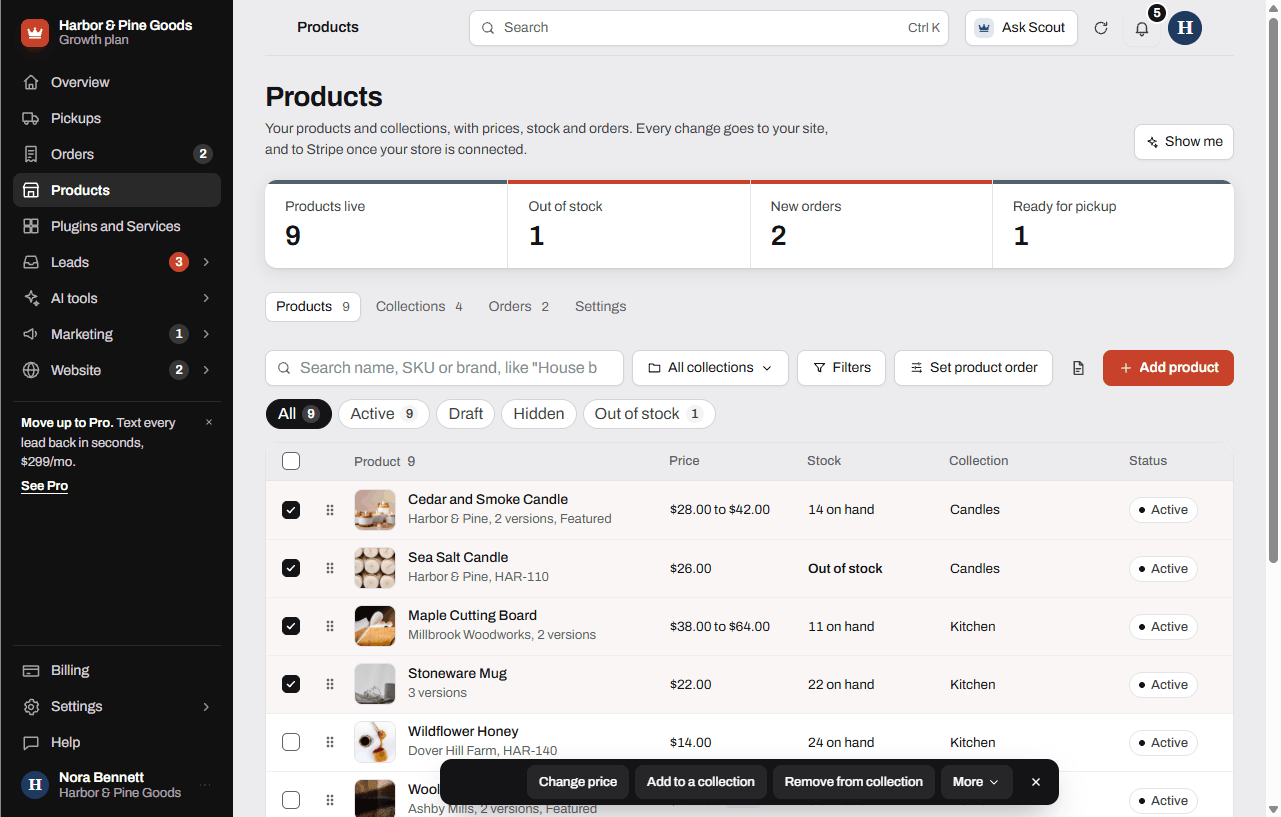
Task: Expand Marketing submenu
Action: pos(206,334)
